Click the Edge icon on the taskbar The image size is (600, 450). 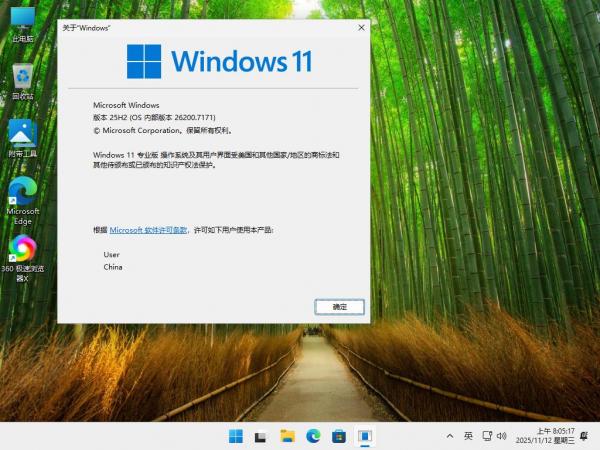pyautogui.click(x=313, y=436)
